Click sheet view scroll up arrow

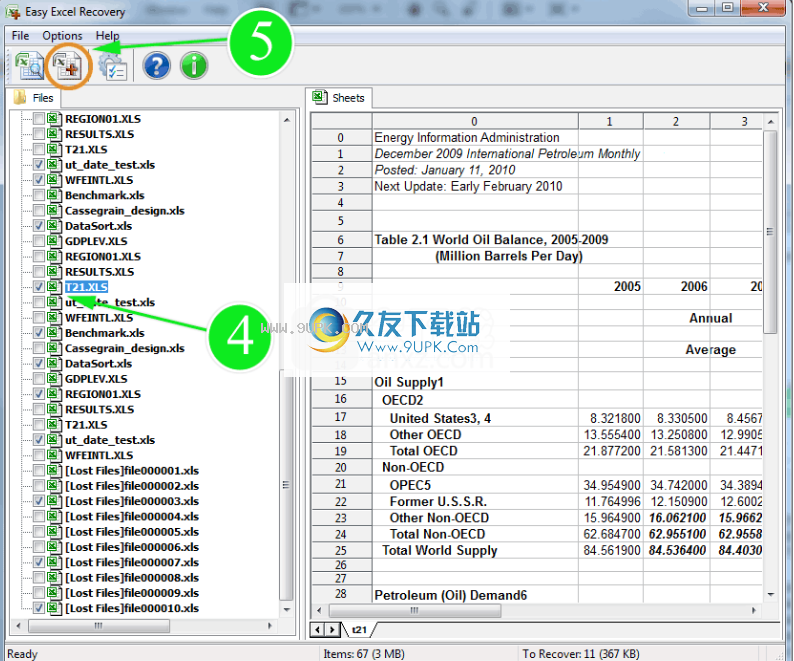770,122
